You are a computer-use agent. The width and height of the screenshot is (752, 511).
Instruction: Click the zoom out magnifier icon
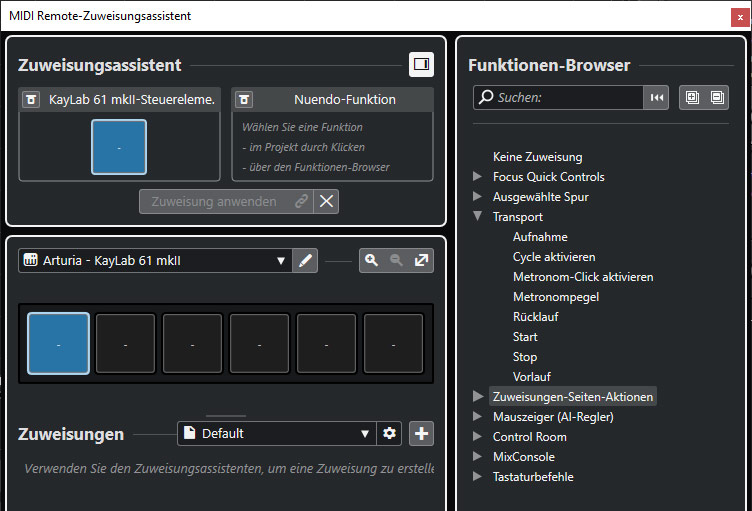[x=397, y=261]
